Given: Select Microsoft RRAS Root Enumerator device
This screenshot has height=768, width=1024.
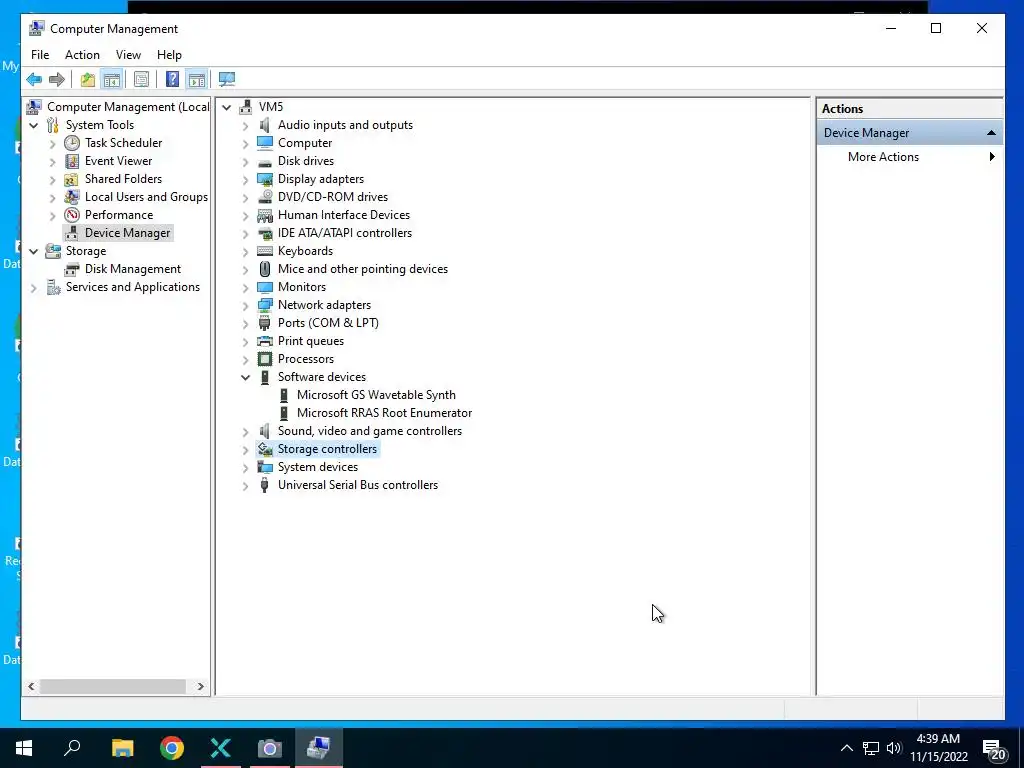Looking at the screenshot, I should tap(384, 413).
